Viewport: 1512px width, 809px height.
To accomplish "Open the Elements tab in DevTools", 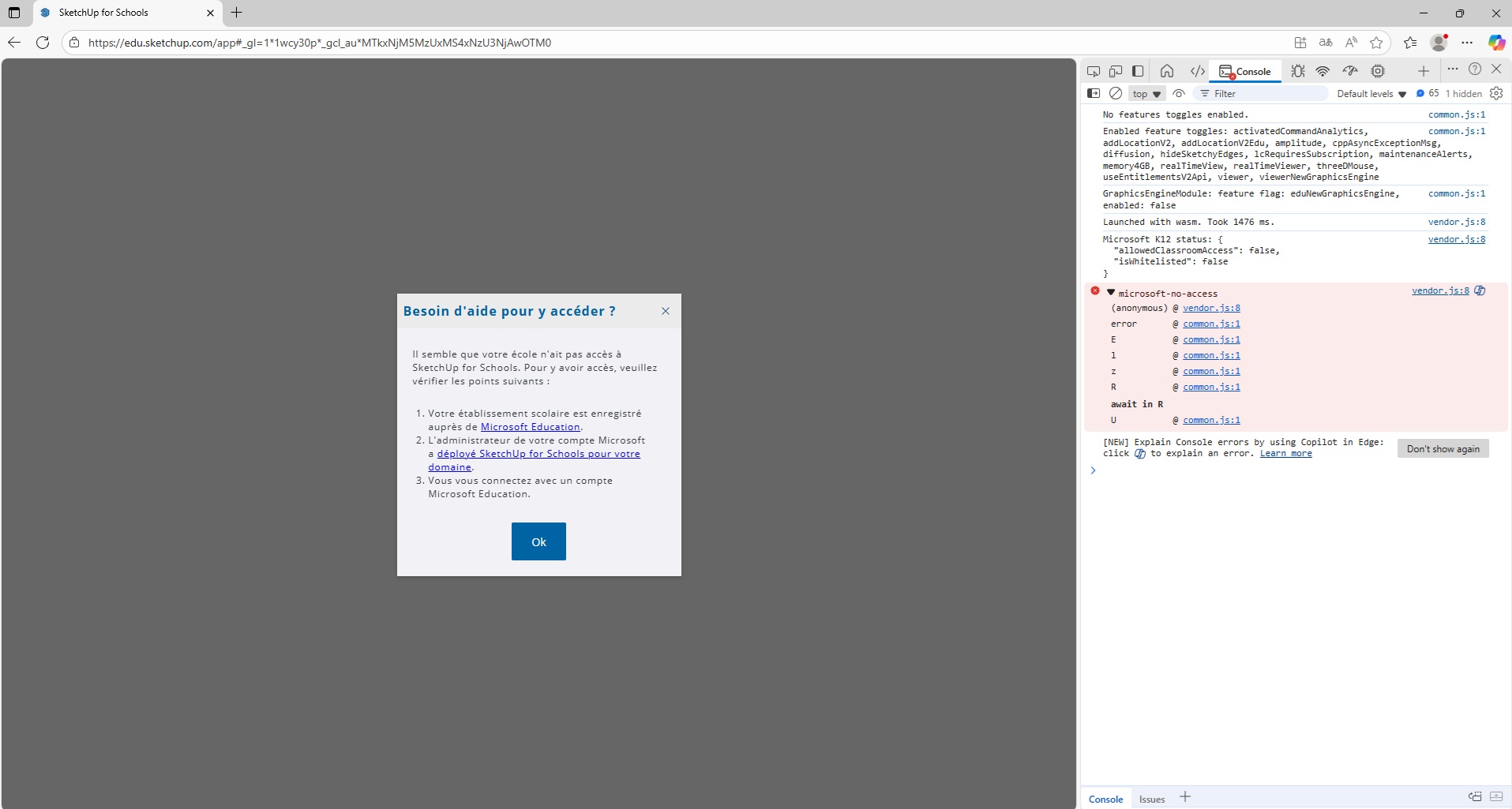I will 1198,71.
